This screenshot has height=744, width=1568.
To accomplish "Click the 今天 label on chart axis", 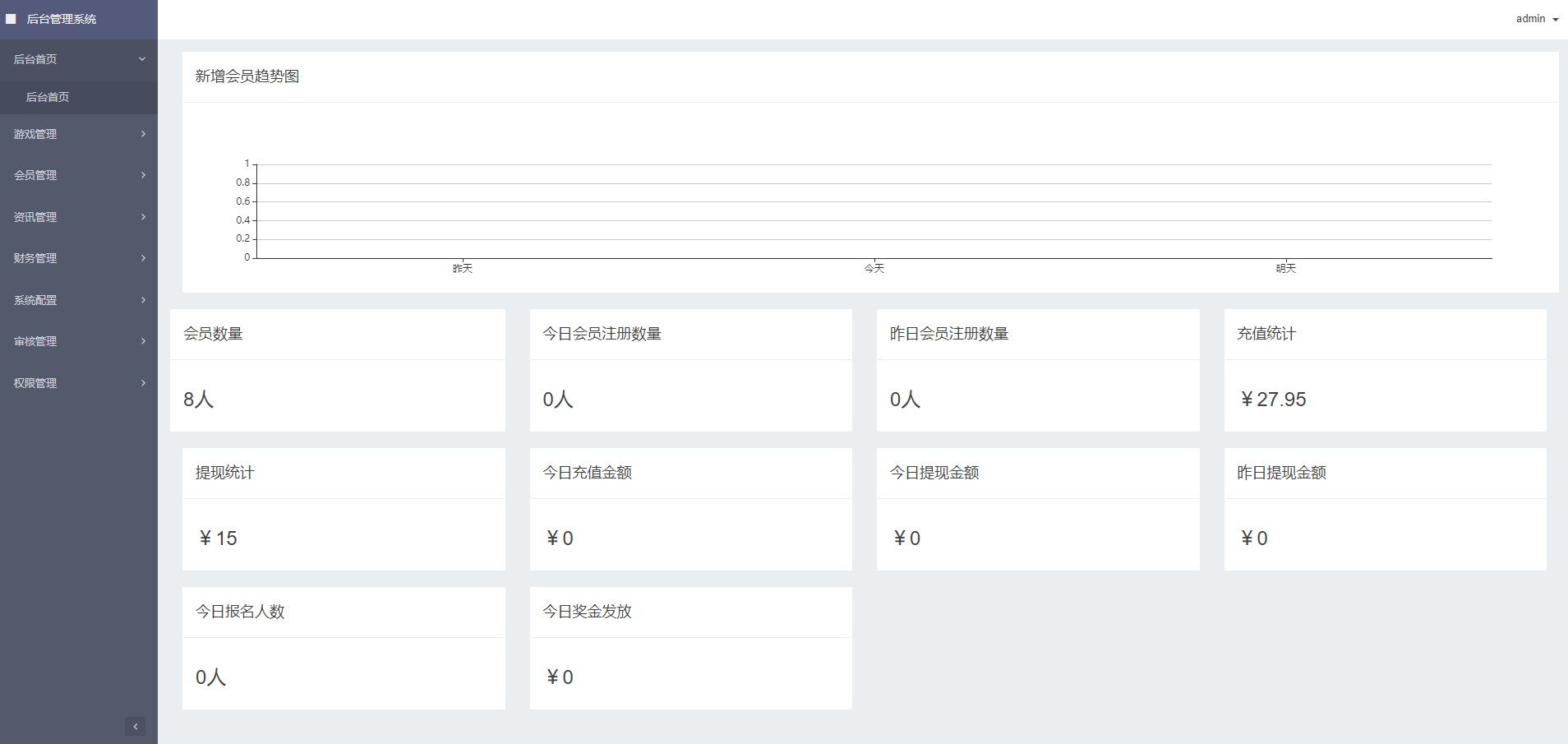I will pos(874,269).
